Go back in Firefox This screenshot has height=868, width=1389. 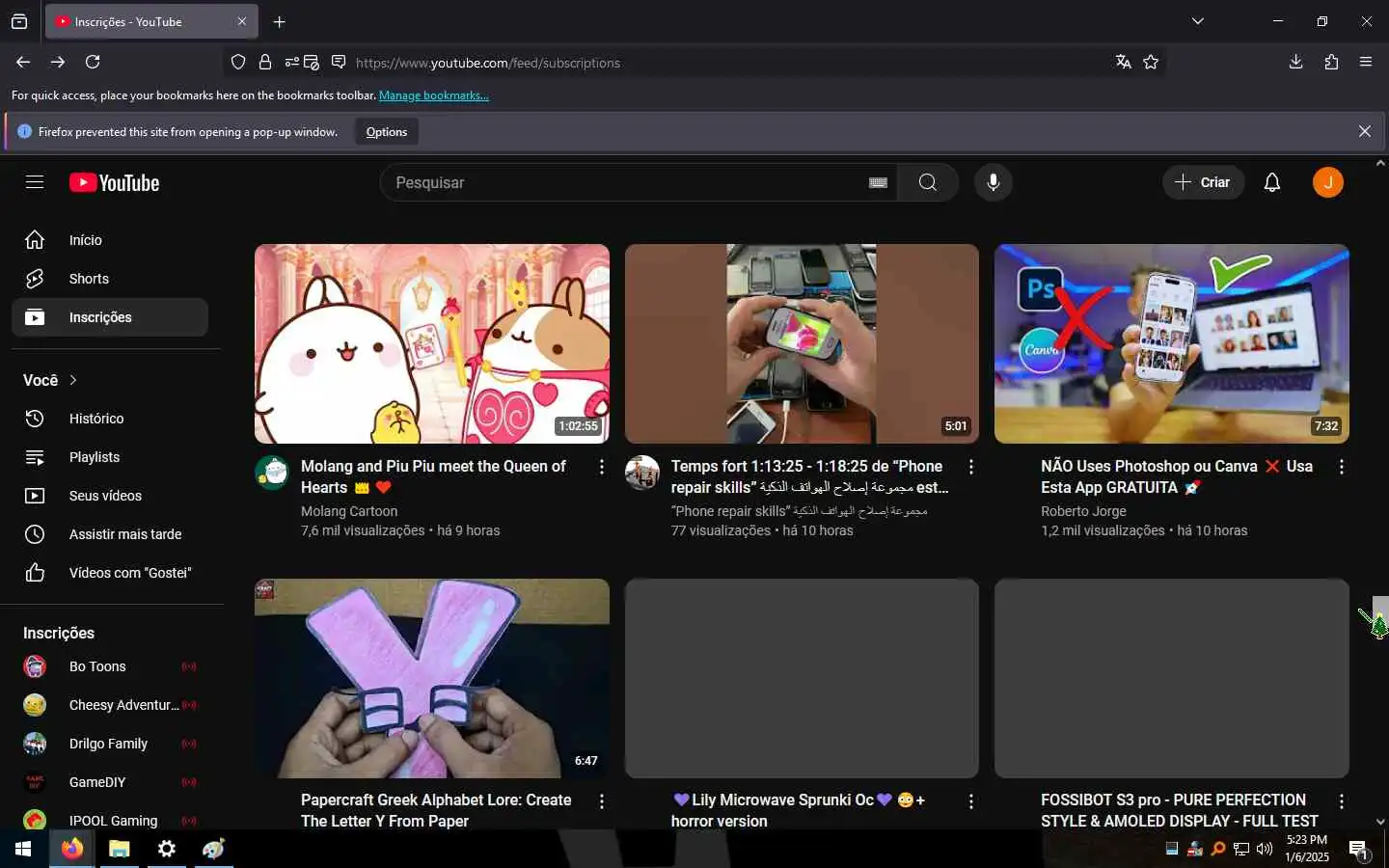coord(23,62)
